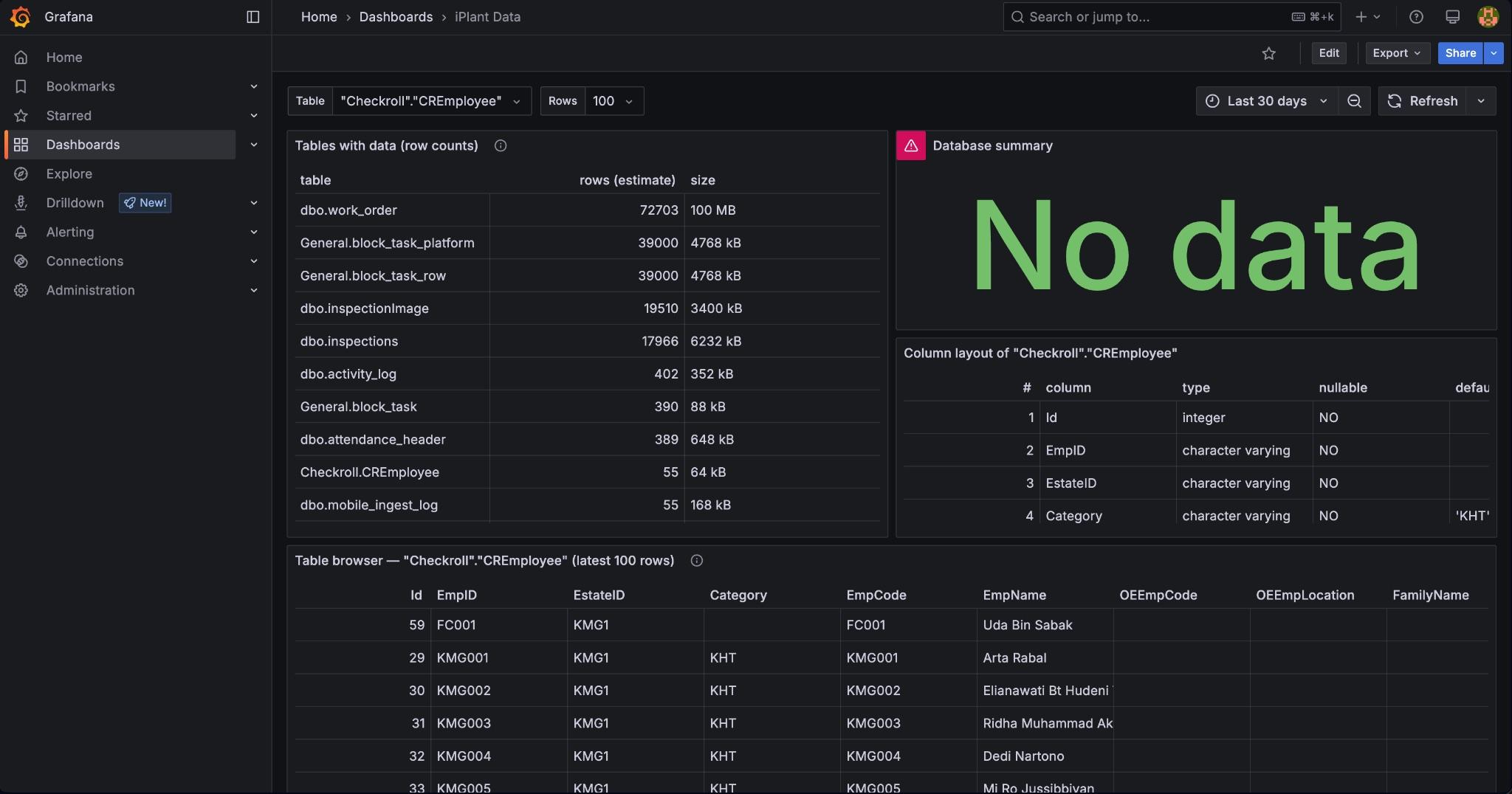Screen dimensions: 1512x794
Task: Click the red warning icon on Database summary
Action: point(911,146)
